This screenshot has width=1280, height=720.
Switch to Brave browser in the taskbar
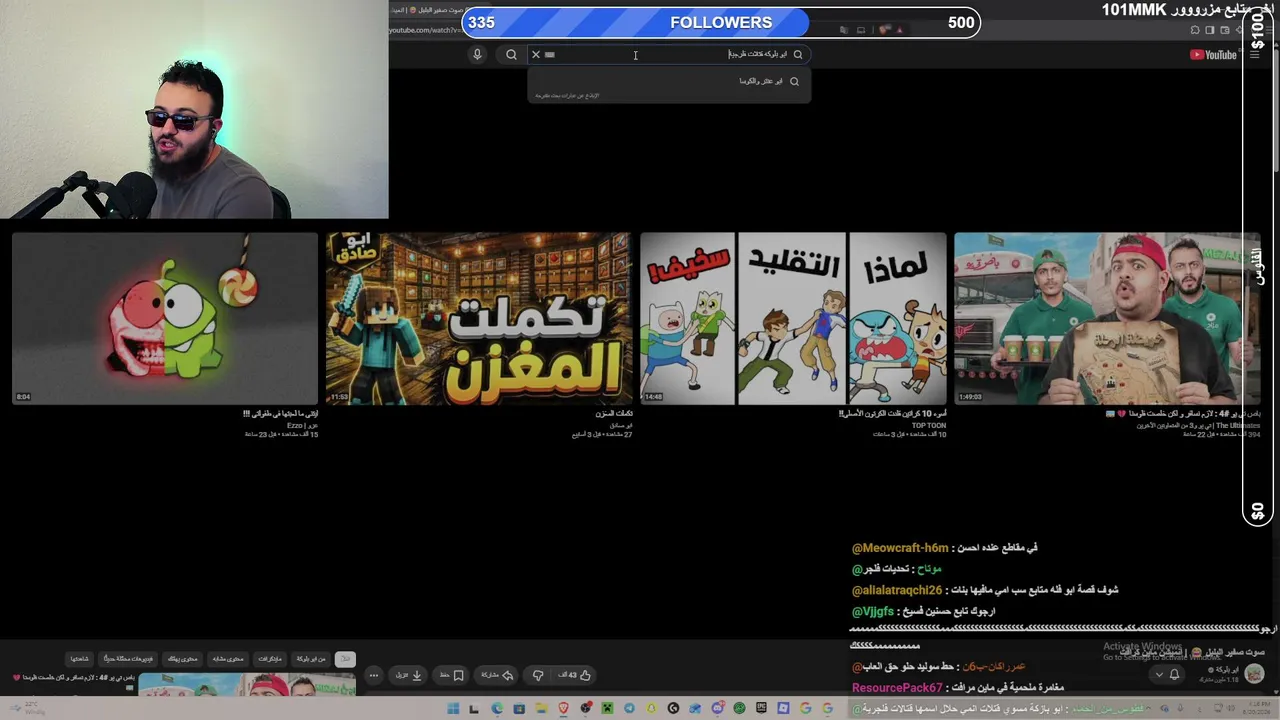563,708
